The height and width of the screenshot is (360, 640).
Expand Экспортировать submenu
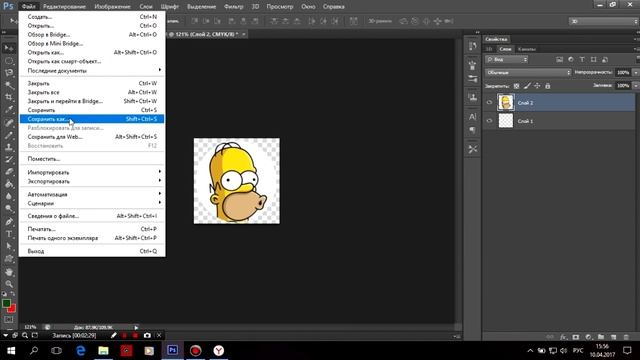pos(92,181)
